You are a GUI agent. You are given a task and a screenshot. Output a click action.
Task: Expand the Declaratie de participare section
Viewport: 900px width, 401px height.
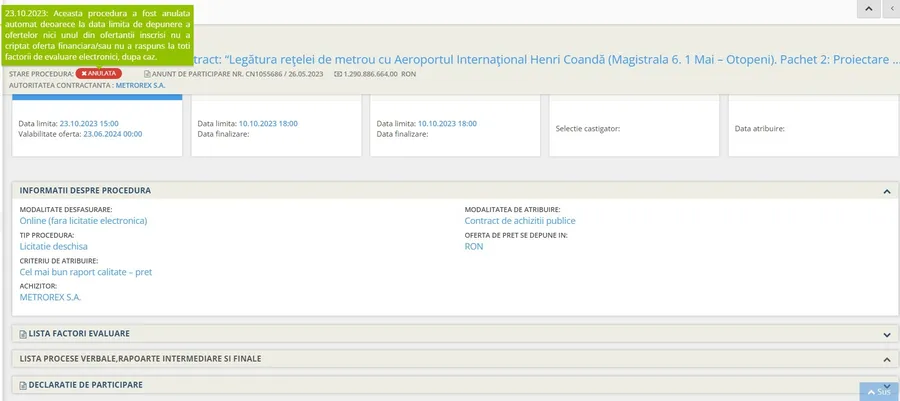click(x=886, y=384)
